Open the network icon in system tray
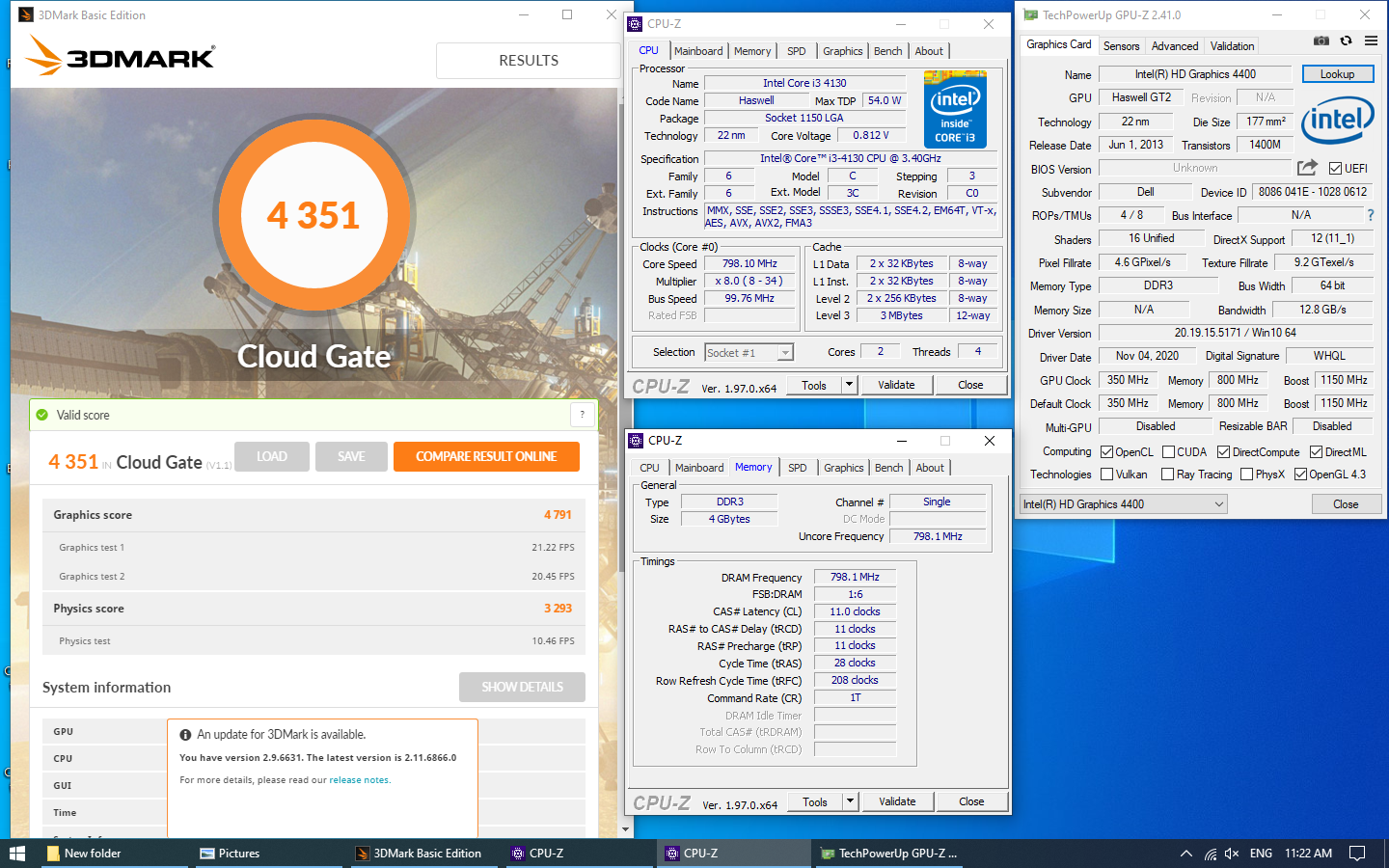 click(x=1210, y=854)
